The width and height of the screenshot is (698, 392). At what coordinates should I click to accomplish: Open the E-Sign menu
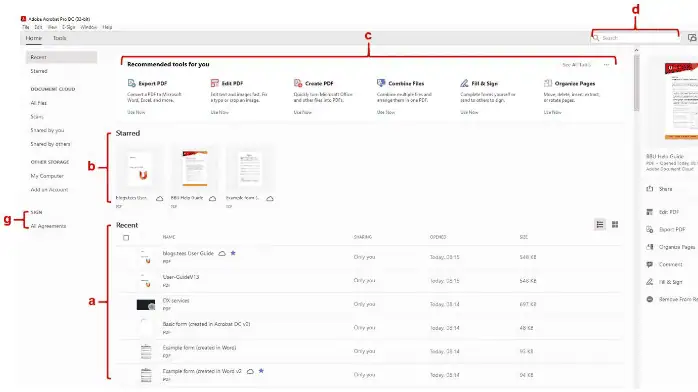pos(69,27)
